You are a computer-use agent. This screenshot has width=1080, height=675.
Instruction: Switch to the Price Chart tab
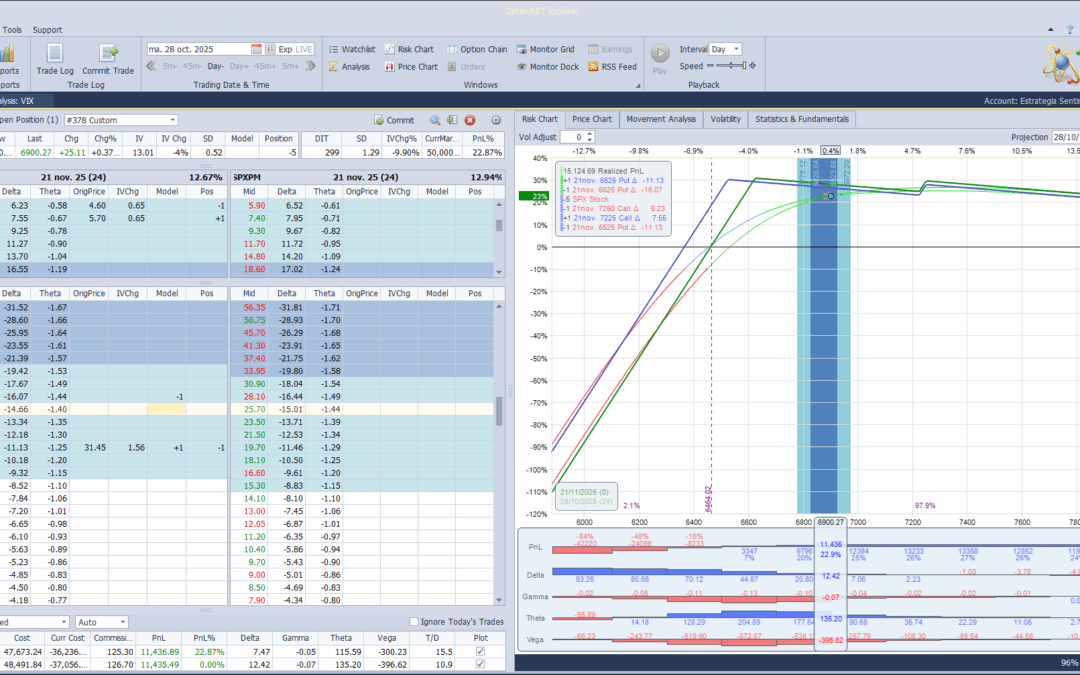(x=592, y=119)
